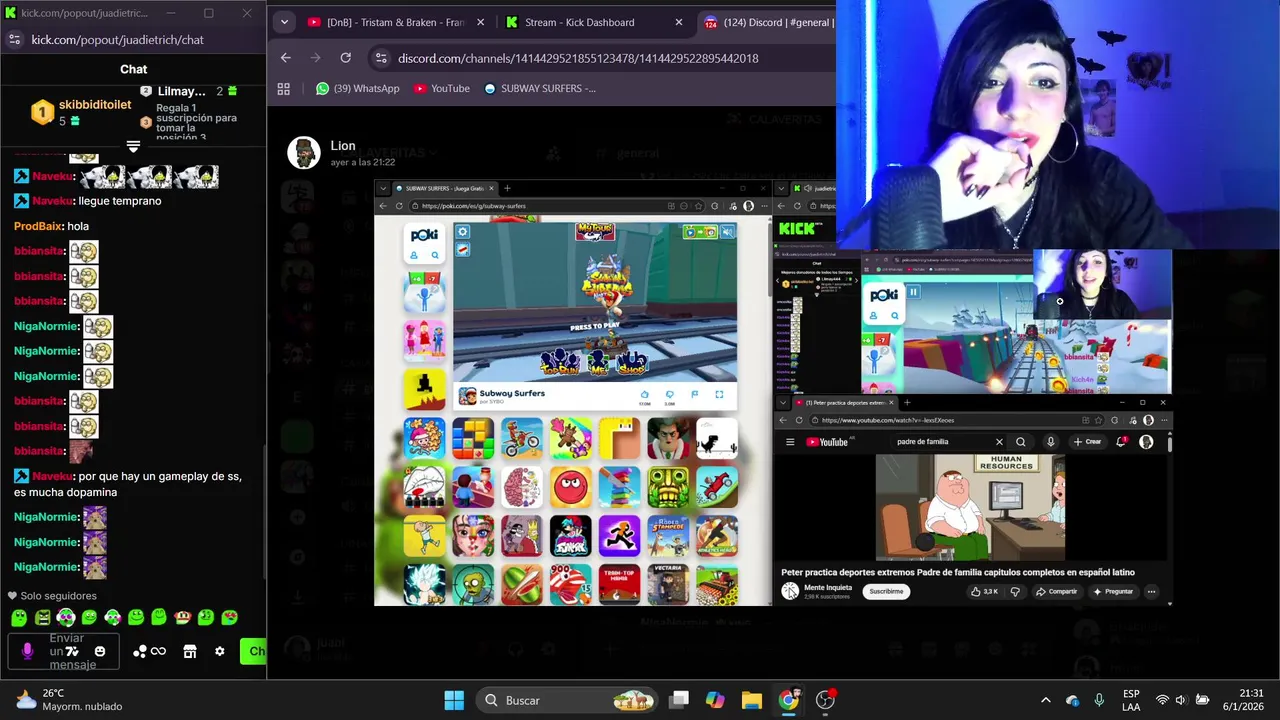Switch to the Stream - Kick Dashboard tab
The width and height of the screenshot is (1280, 720).
tap(593, 22)
